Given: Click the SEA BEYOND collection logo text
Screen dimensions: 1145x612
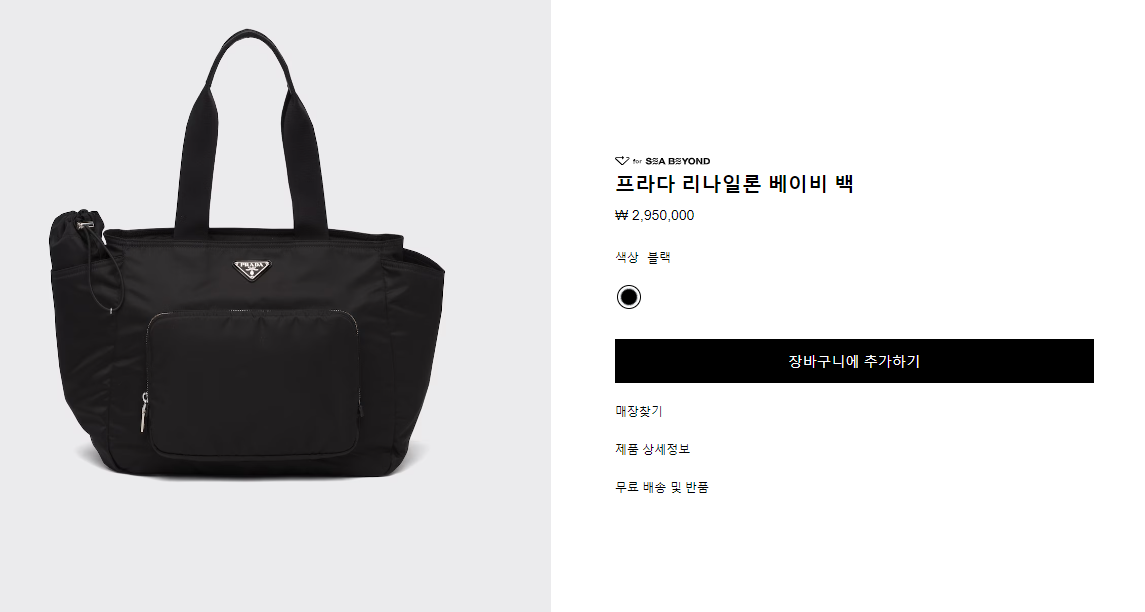Looking at the screenshot, I should tap(678, 161).
